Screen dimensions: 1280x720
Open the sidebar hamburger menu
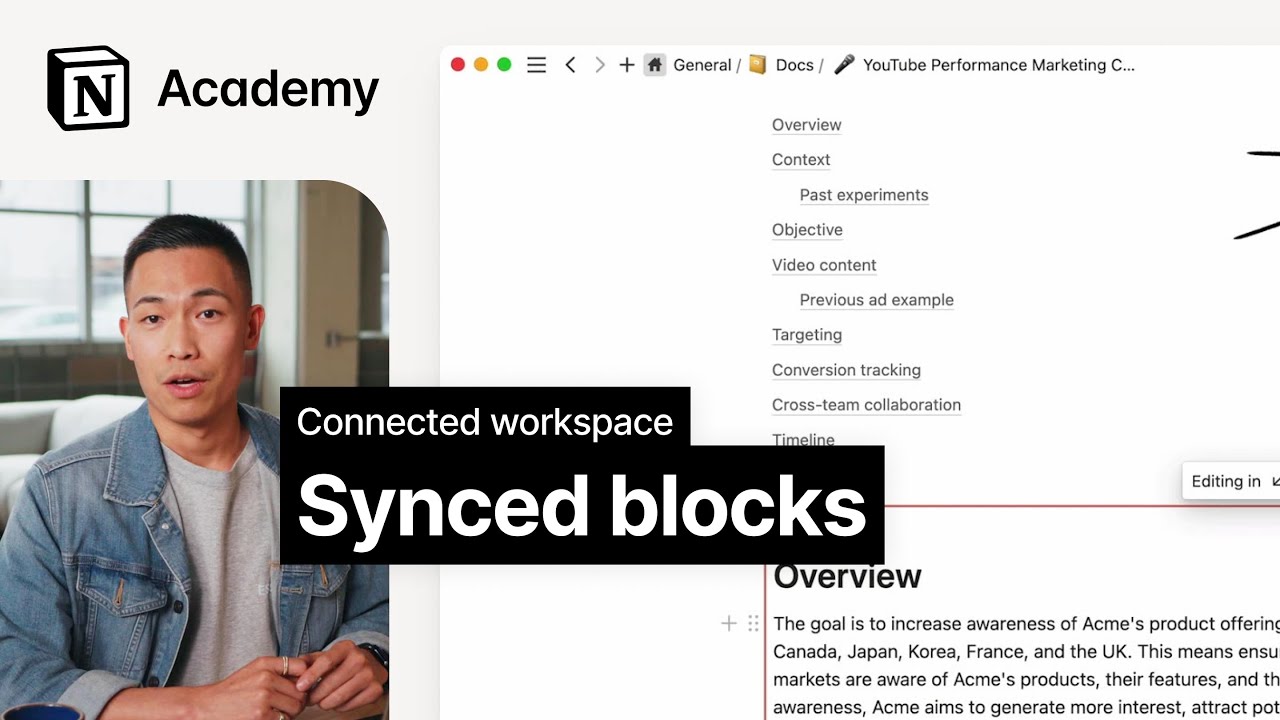tap(537, 65)
